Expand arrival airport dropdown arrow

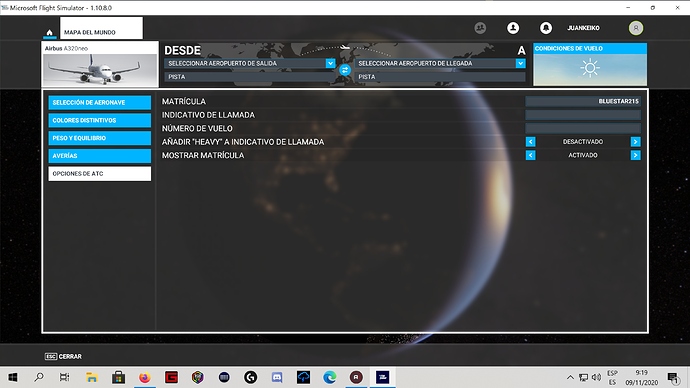[521, 63]
